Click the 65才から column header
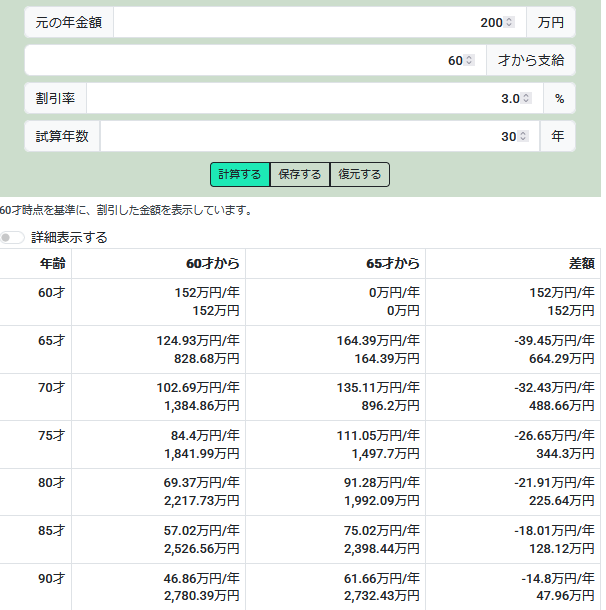The image size is (606, 610). 392,264
